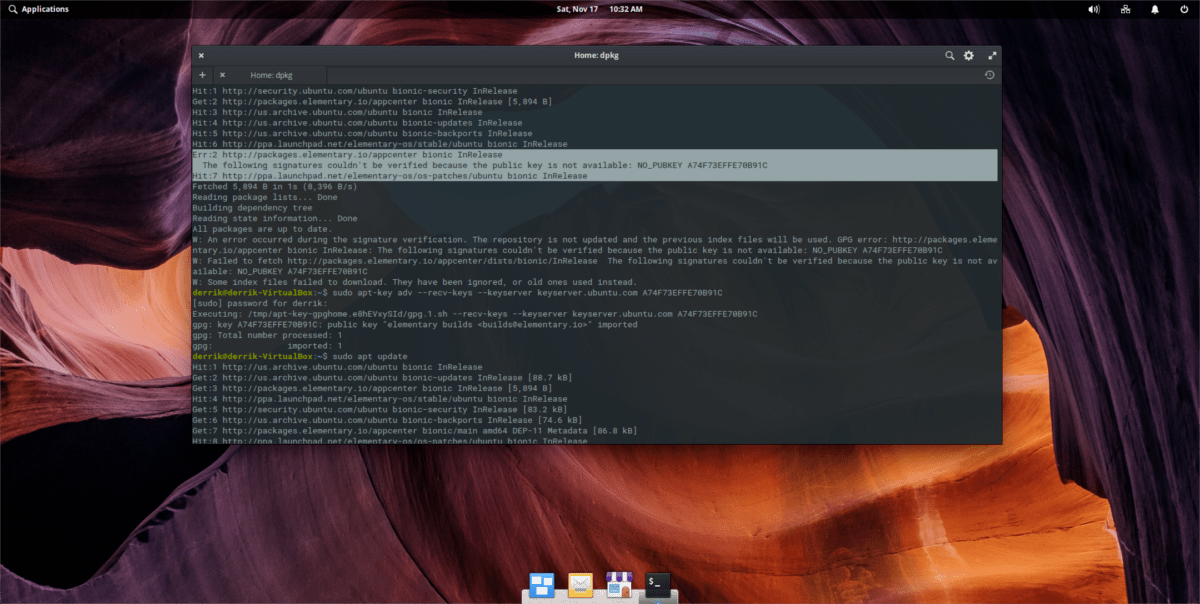
Task: Open the terminal search (magnifier) icon
Action: click(949, 56)
